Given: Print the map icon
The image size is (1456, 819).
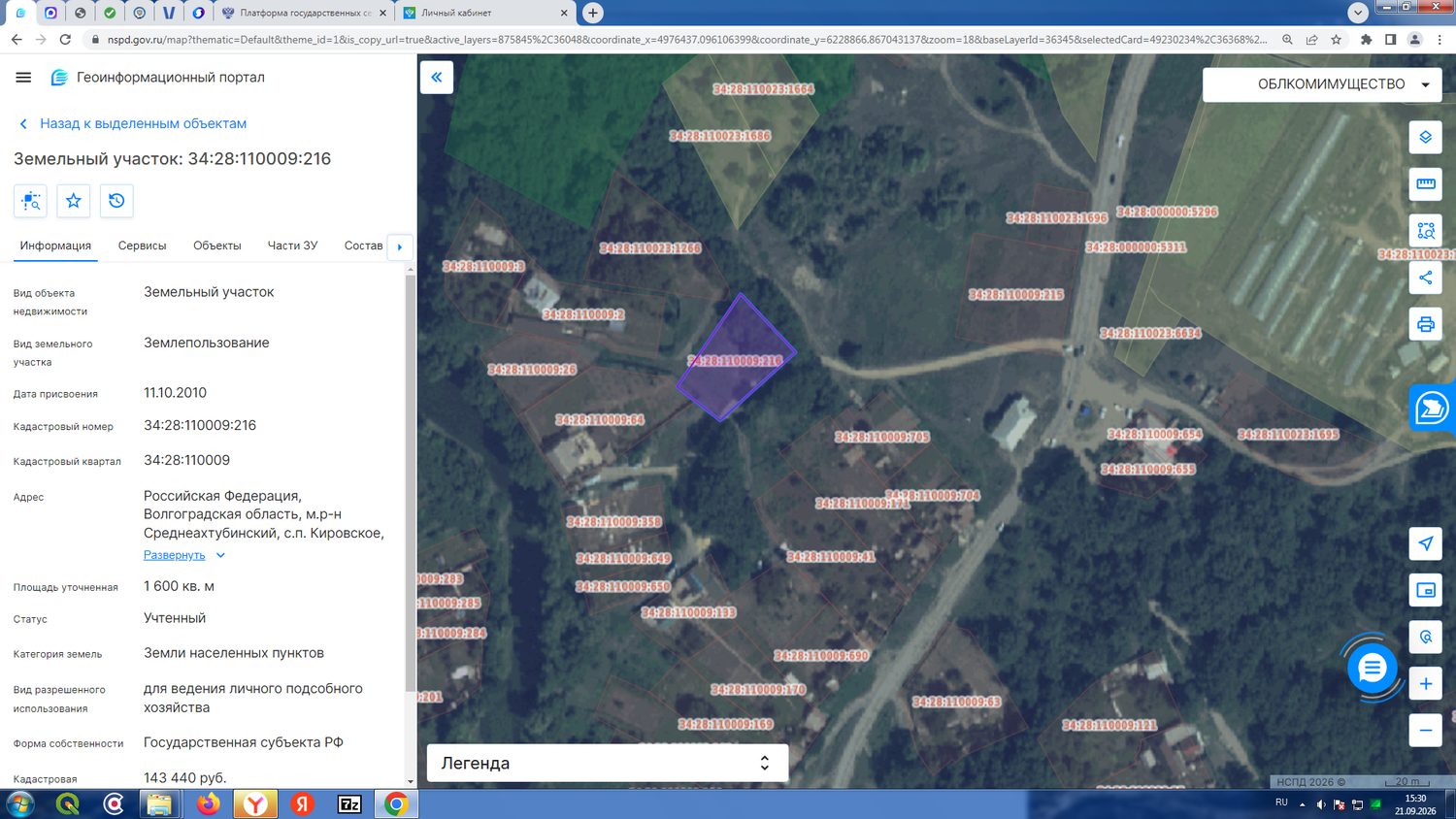Looking at the screenshot, I should point(1425,324).
